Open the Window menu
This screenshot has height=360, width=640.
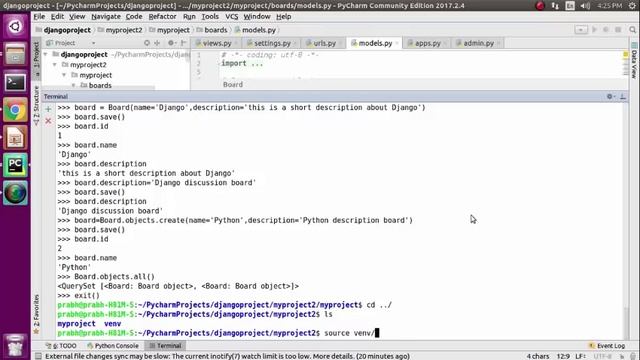point(257,17)
